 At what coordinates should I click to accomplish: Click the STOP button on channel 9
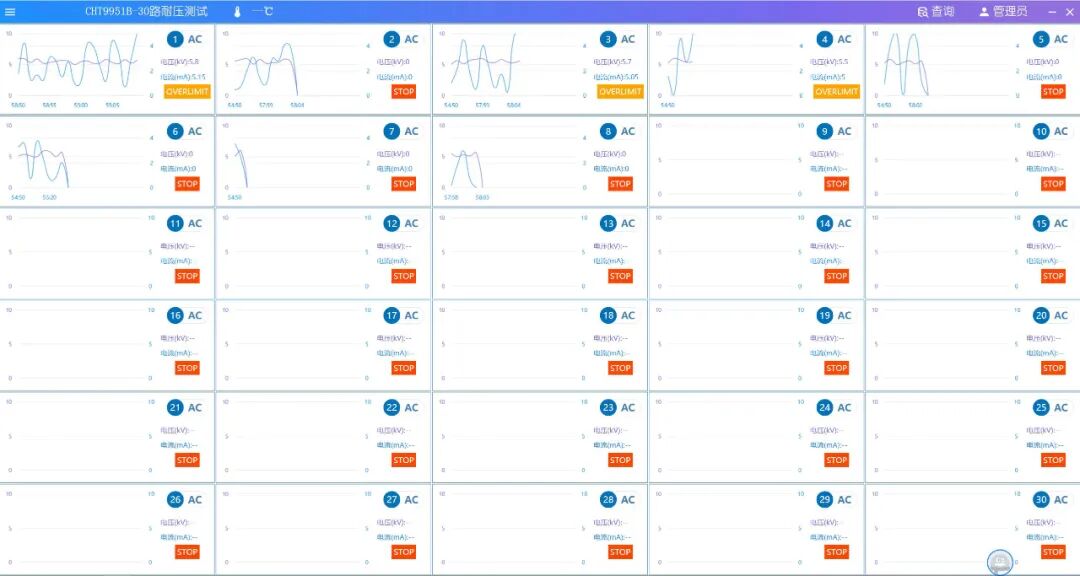pyautogui.click(x=837, y=184)
